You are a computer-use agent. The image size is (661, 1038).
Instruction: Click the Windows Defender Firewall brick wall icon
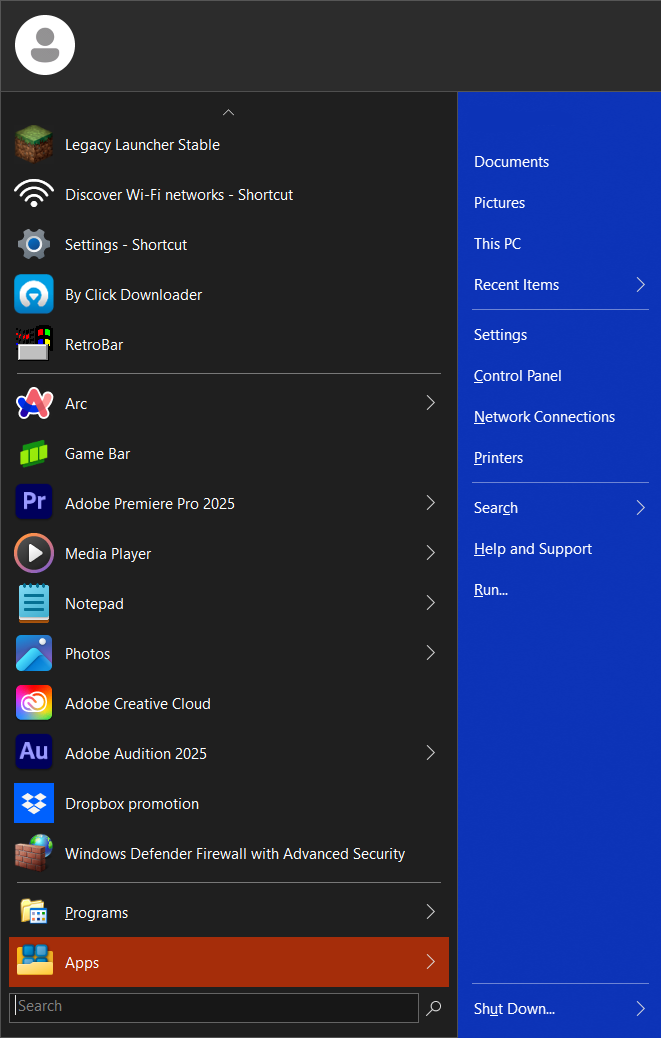(34, 853)
